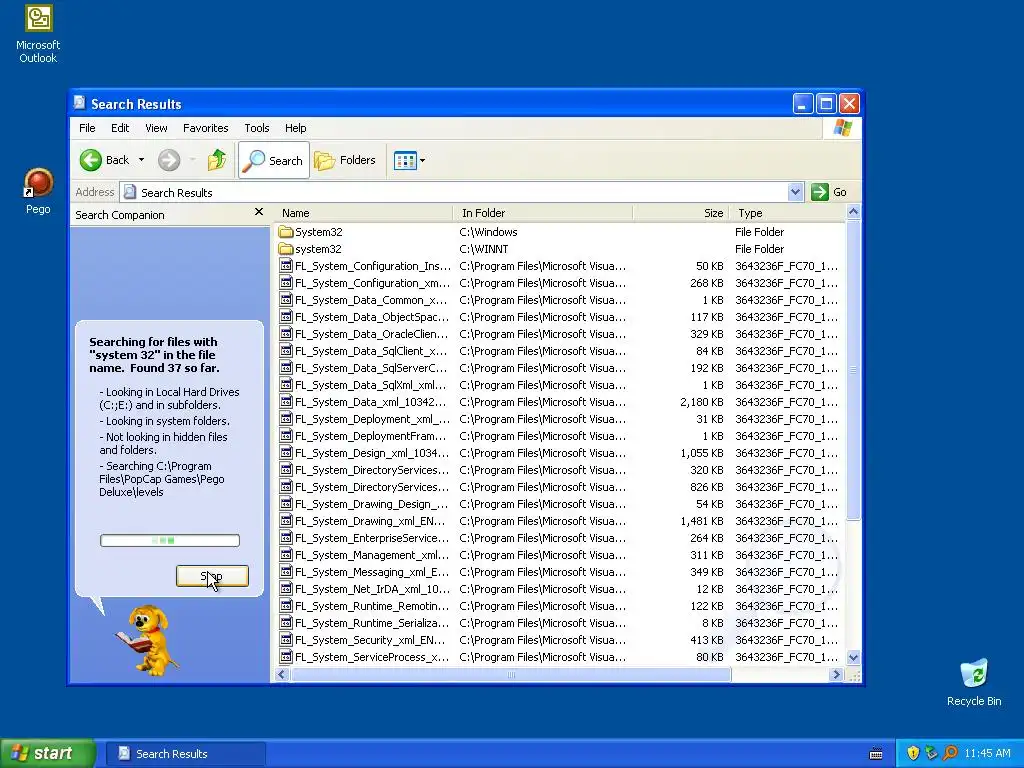Sort results by the In Folder column
1024x768 pixels.
543,213
